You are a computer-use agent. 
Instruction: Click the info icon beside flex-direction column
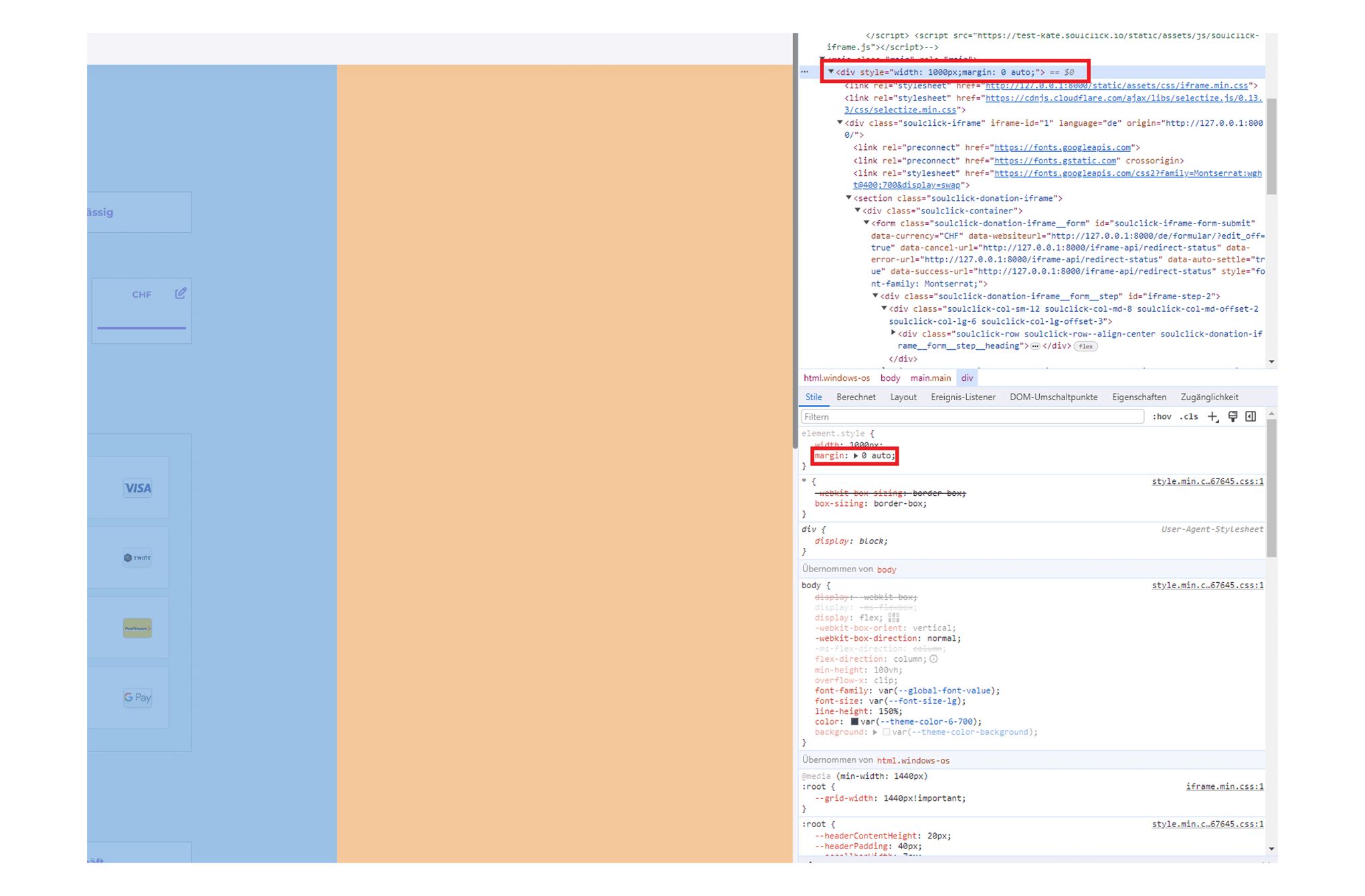tap(933, 659)
